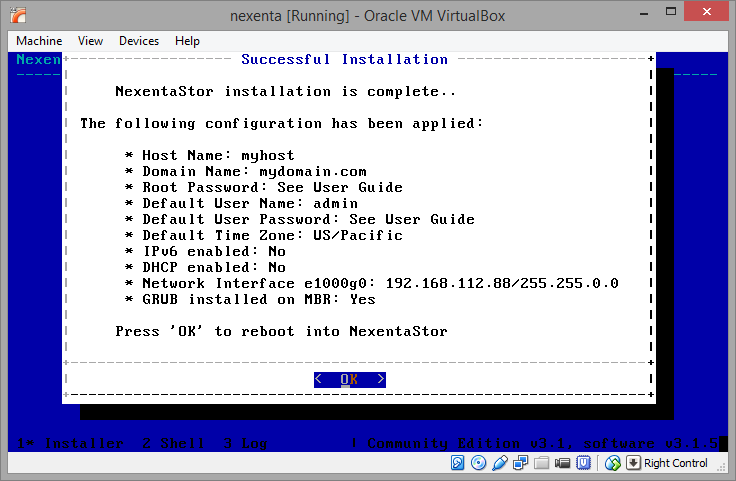Click the following configuration has been applied text

[282, 123]
